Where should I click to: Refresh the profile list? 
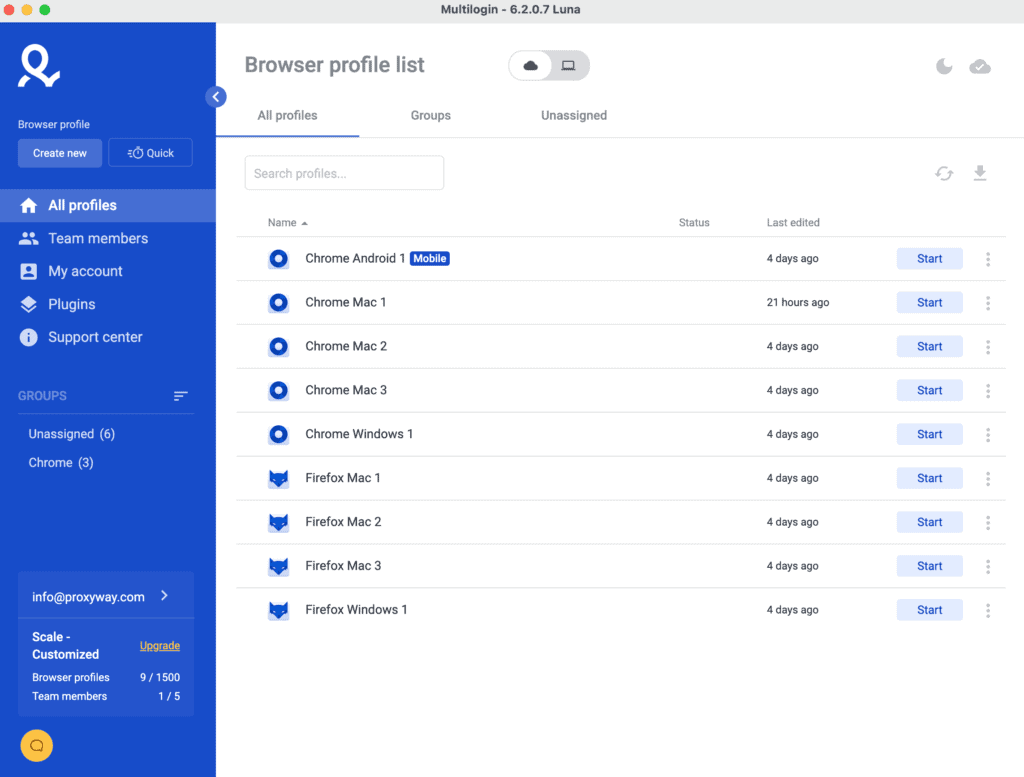tap(944, 173)
